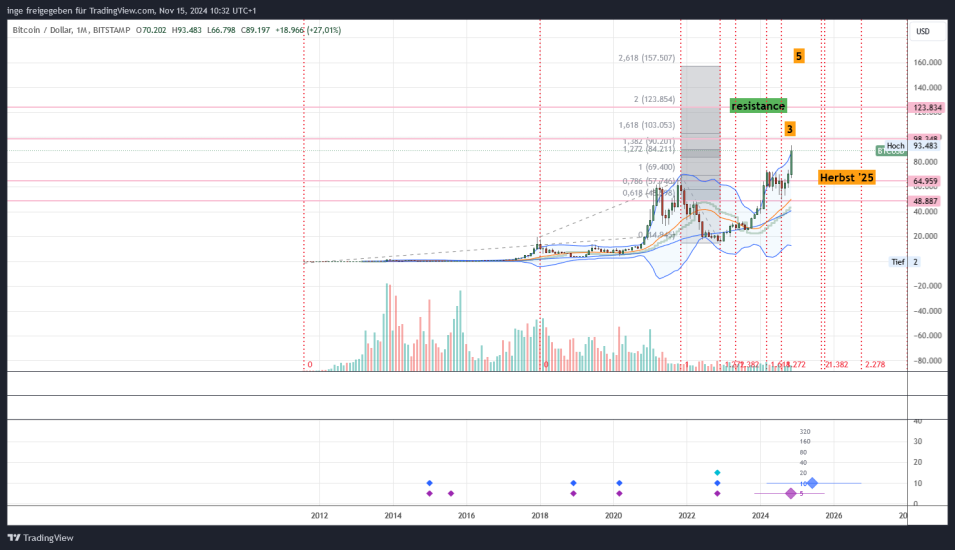Click the blue diamond marker near 2015
This screenshot has width=955, height=550.
point(429,483)
